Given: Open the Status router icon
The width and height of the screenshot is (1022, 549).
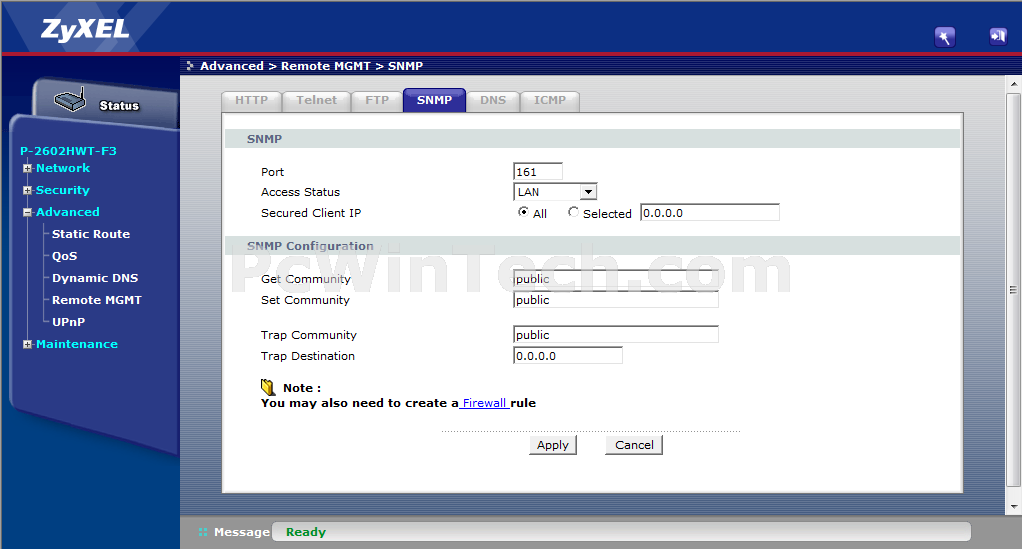Looking at the screenshot, I should [70, 101].
